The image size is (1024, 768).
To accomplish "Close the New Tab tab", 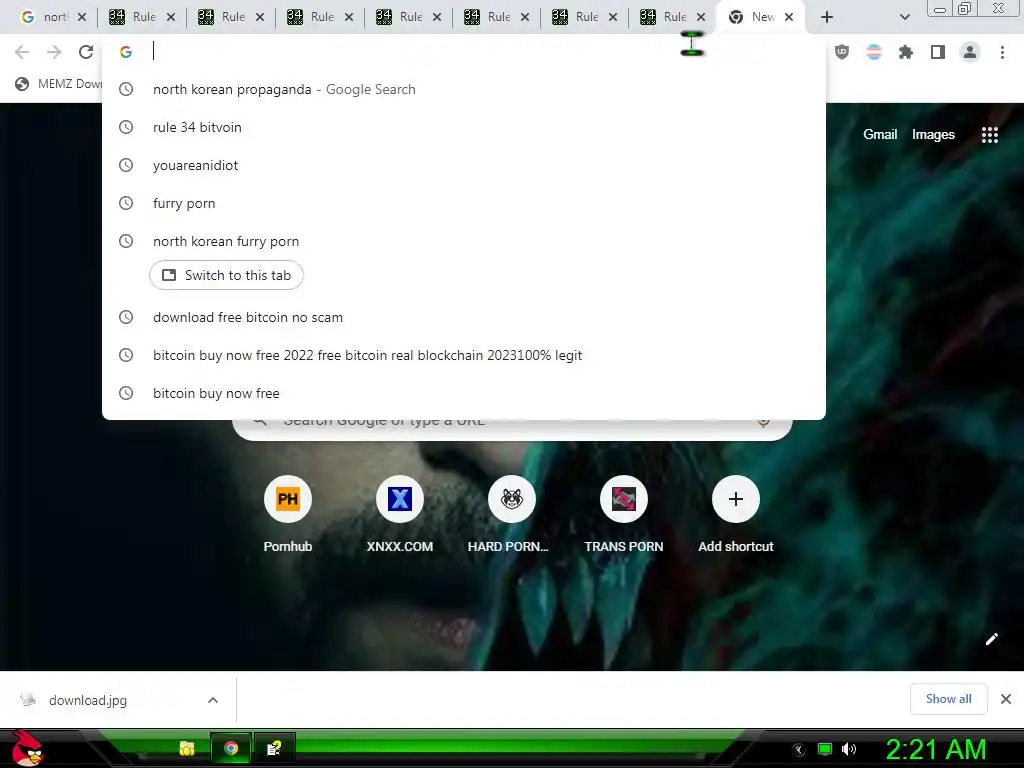I will click(x=789, y=17).
